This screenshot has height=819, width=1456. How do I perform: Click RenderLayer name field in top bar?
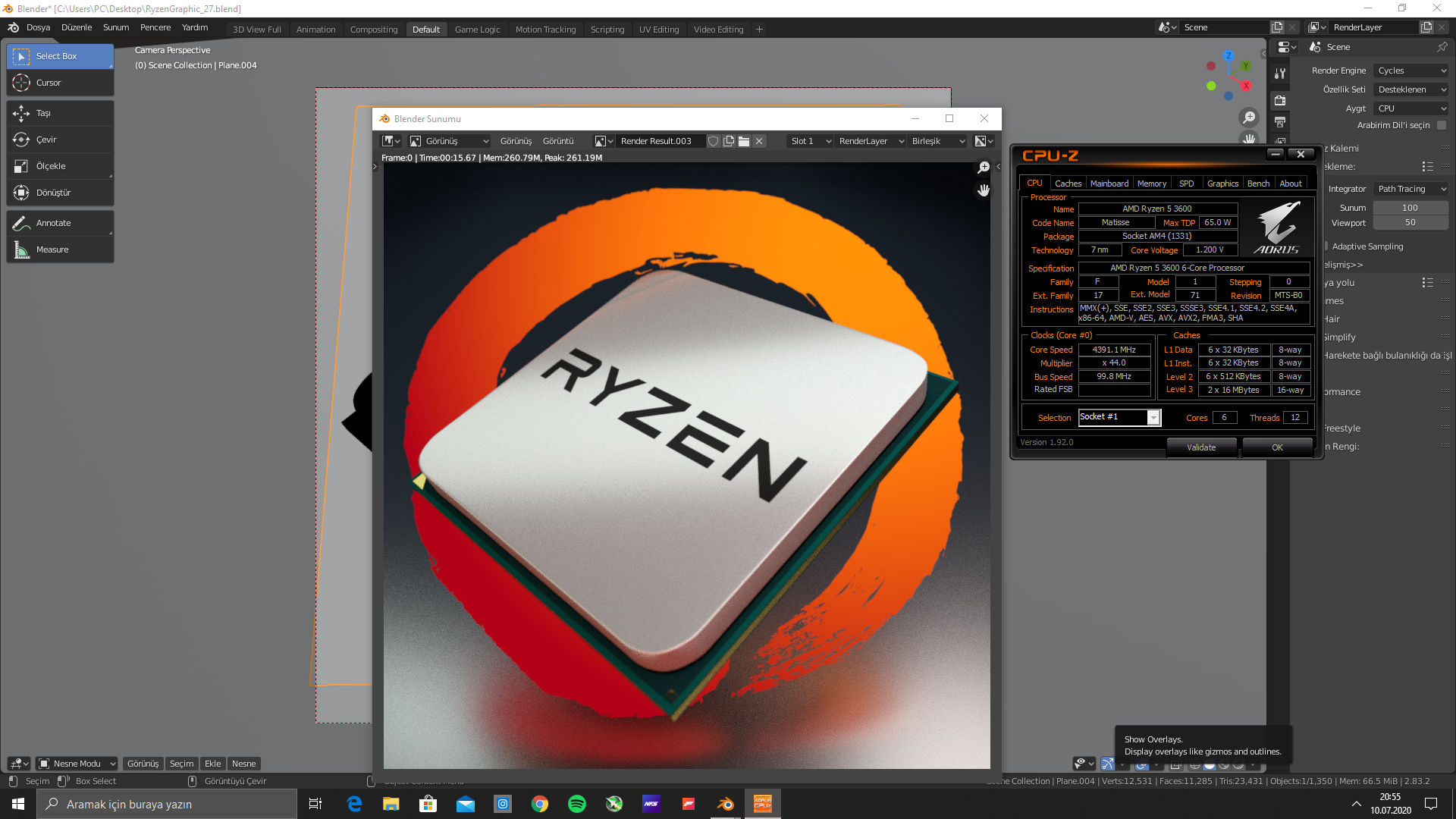(x=1374, y=27)
